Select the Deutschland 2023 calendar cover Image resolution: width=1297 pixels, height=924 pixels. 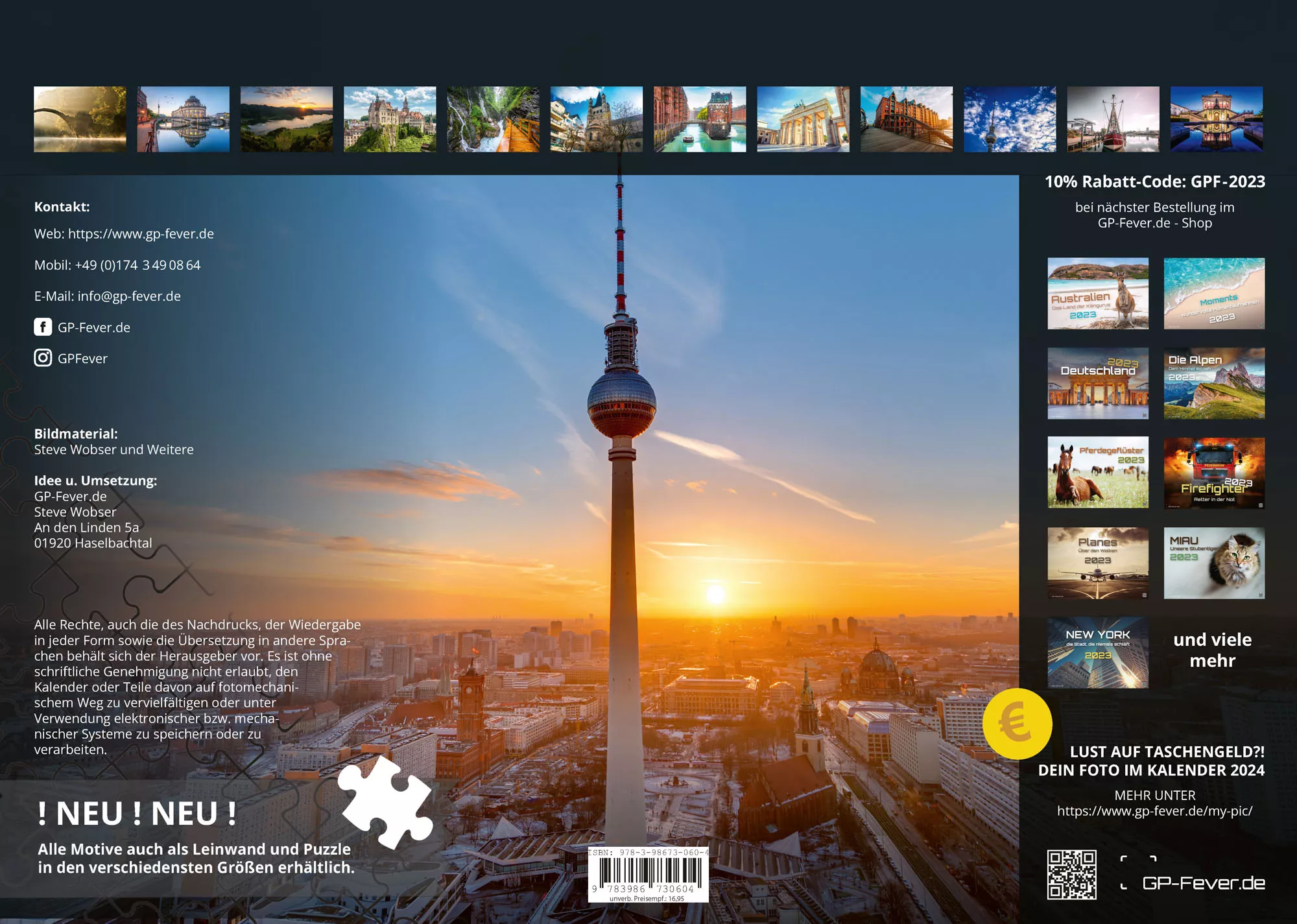pos(1098,383)
